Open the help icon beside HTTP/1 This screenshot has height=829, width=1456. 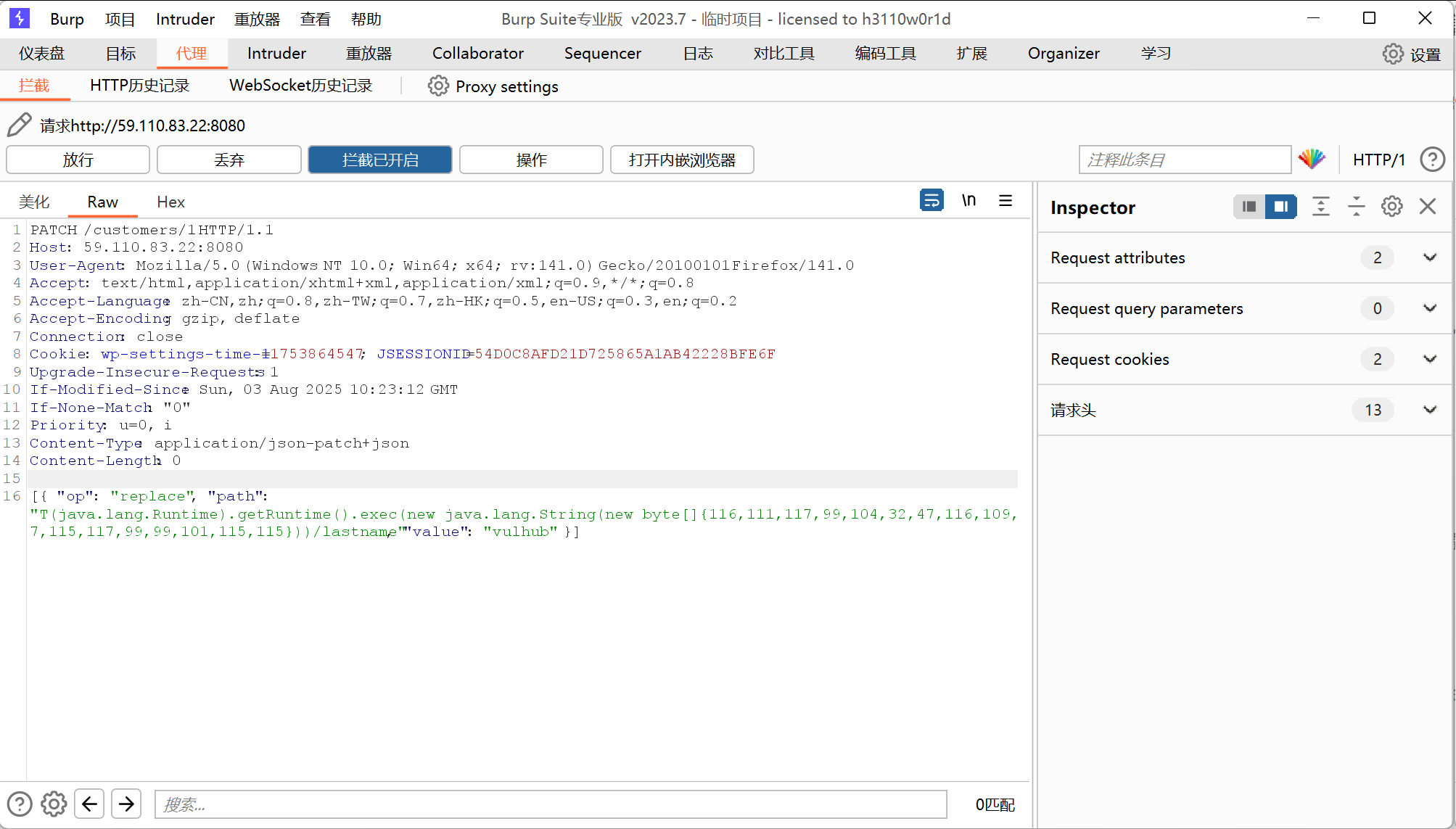(1432, 159)
